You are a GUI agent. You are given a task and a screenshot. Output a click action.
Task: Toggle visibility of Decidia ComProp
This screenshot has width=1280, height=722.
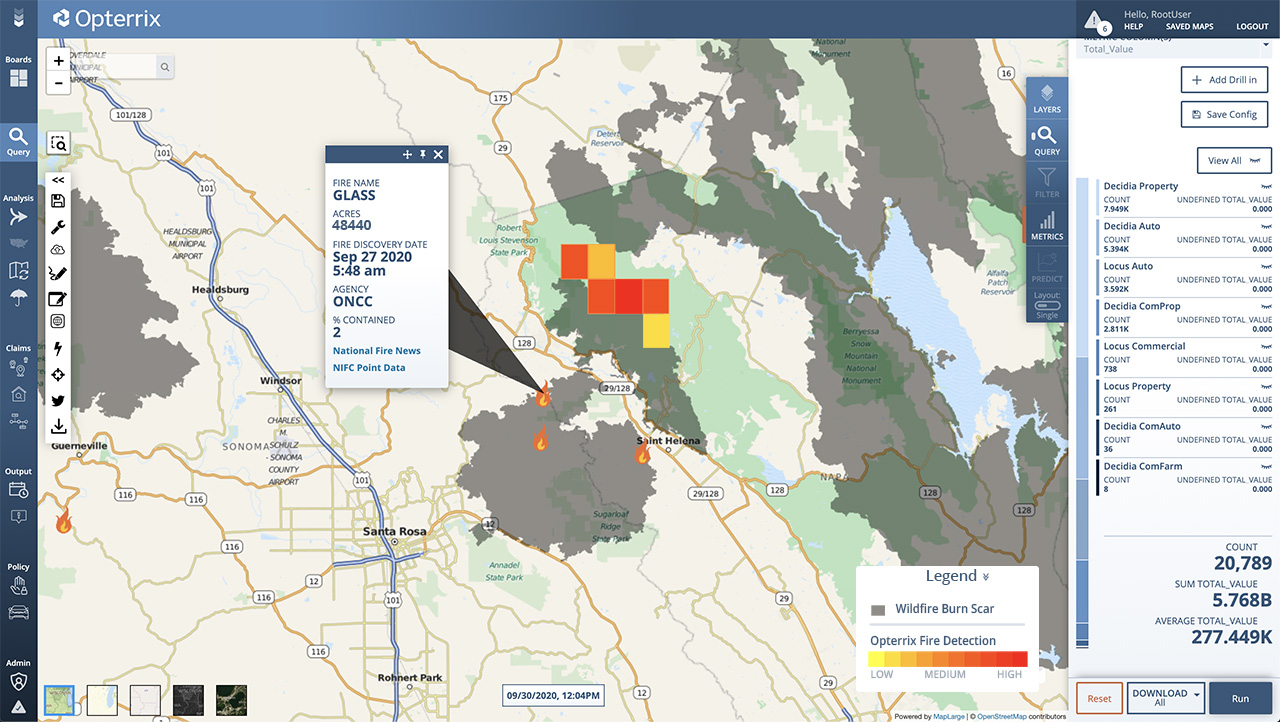(1266, 306)
